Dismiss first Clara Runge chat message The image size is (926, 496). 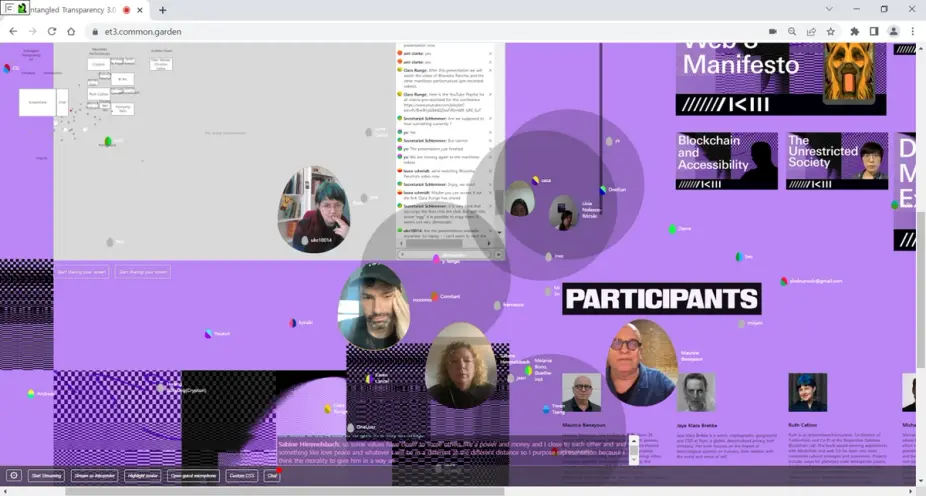coord(490,70)
